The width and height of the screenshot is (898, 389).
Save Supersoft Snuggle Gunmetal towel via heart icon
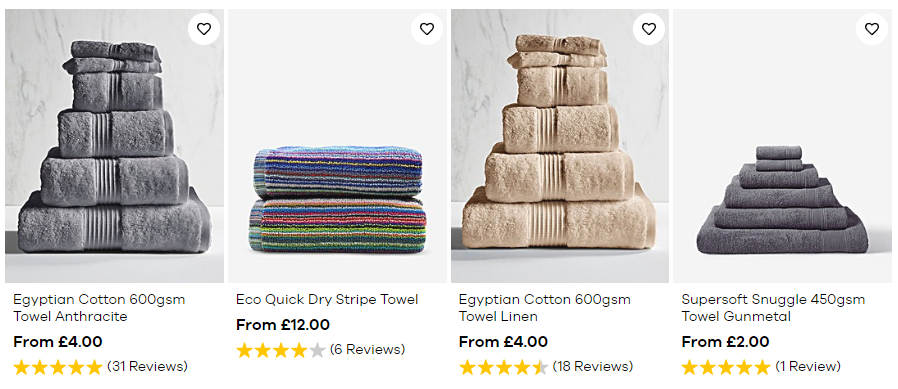click(872, 29)
